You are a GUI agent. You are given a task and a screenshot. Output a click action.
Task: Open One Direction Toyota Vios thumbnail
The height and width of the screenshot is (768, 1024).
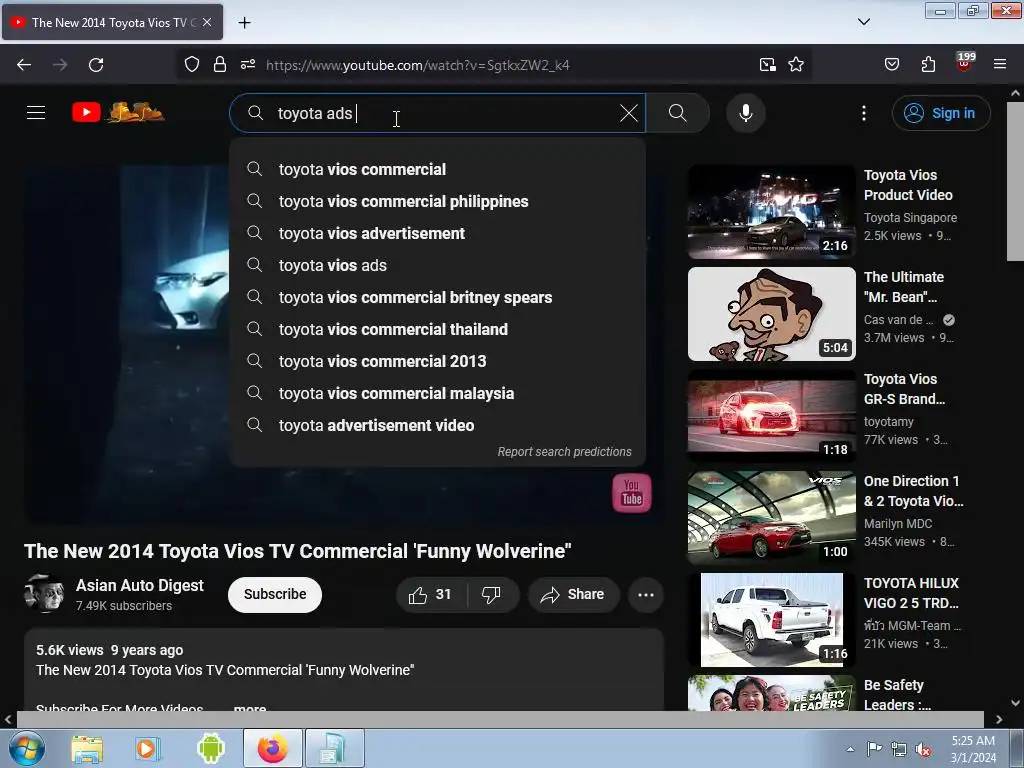click(771, 517)
